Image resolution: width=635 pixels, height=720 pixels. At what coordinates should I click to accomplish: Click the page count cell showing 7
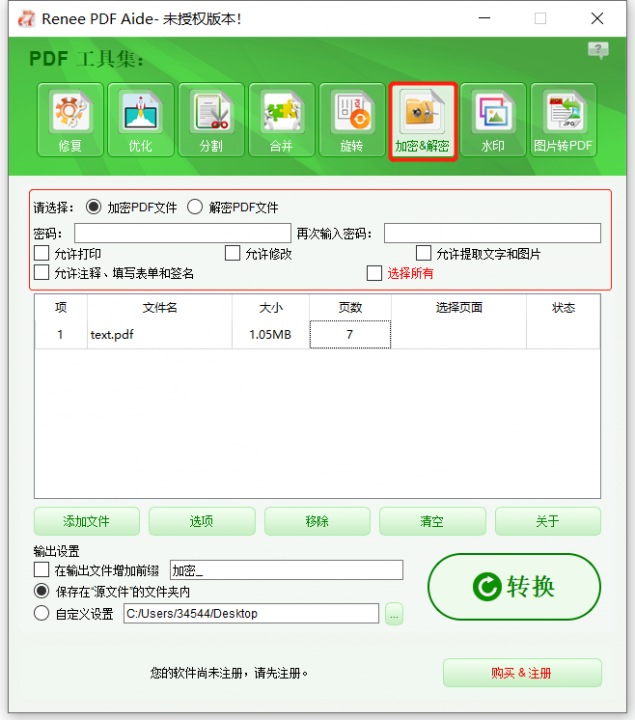(x=350, y=334)
